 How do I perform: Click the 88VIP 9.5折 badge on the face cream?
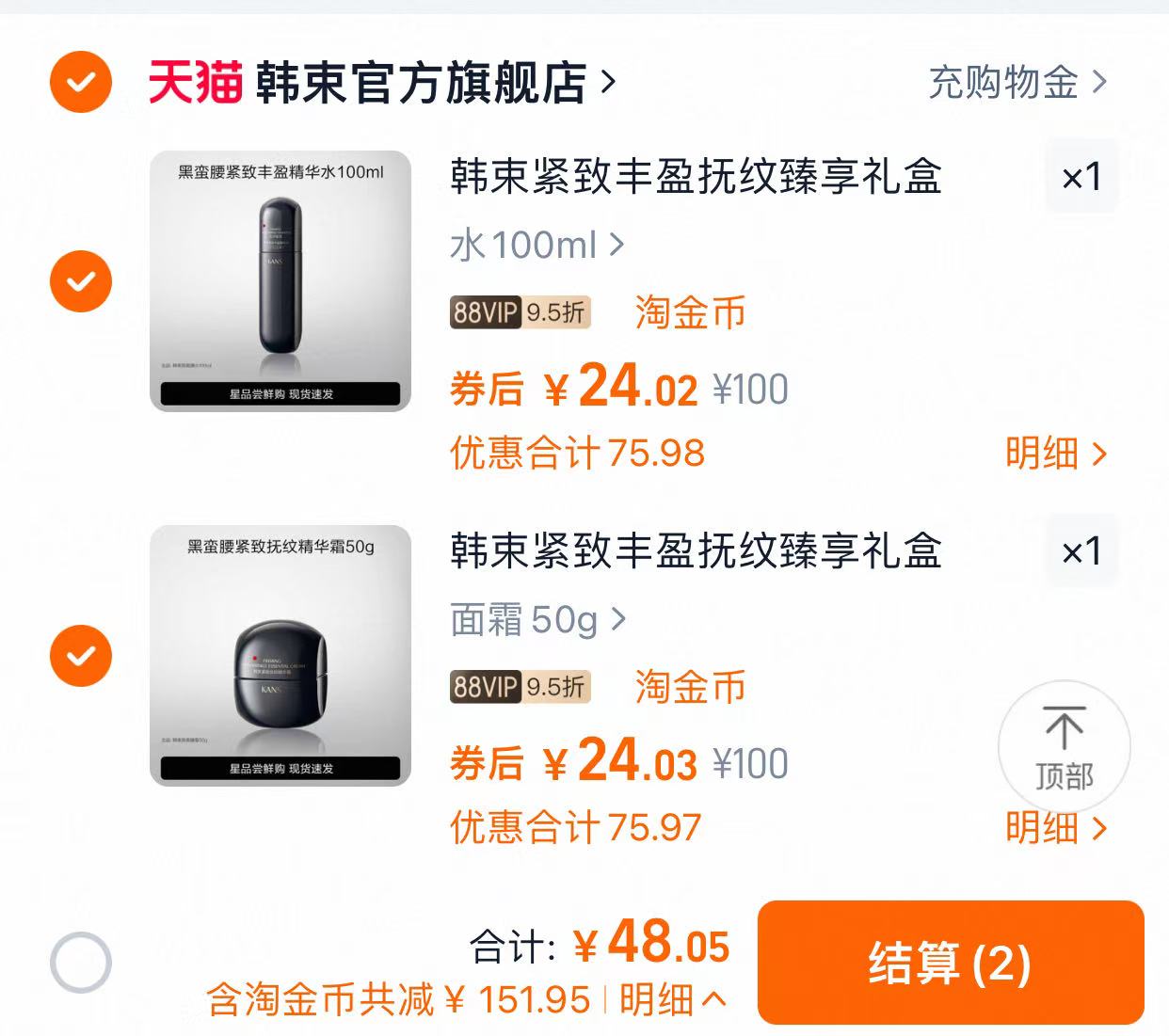(x=520, y=688)
